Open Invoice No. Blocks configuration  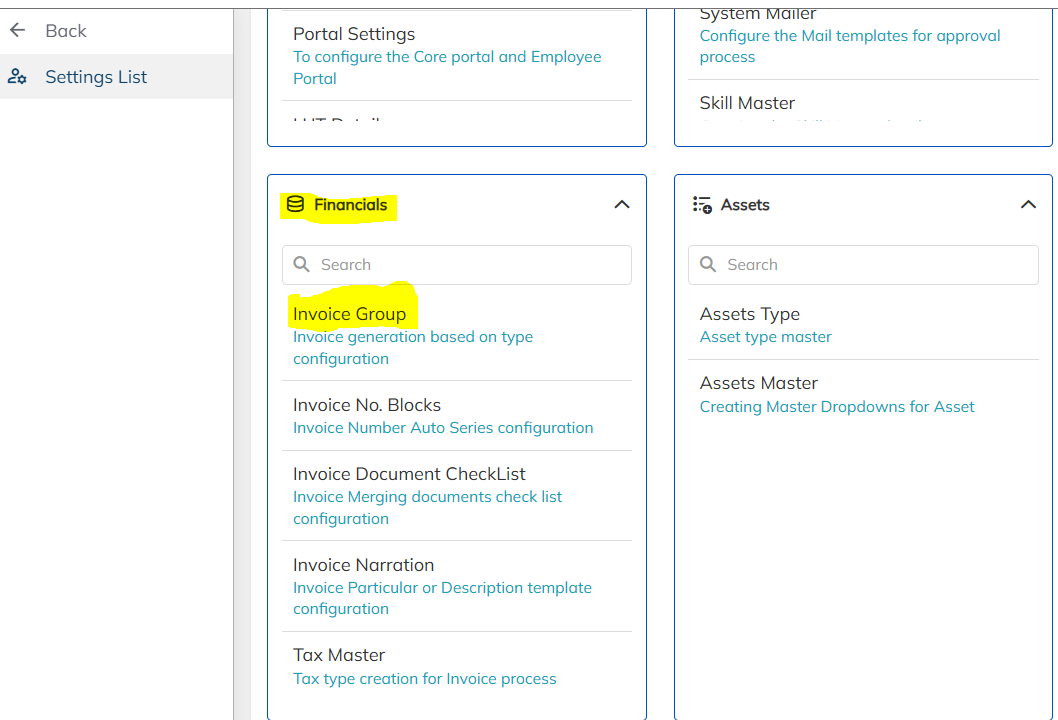pyautogui.click(x=367, y=405)
